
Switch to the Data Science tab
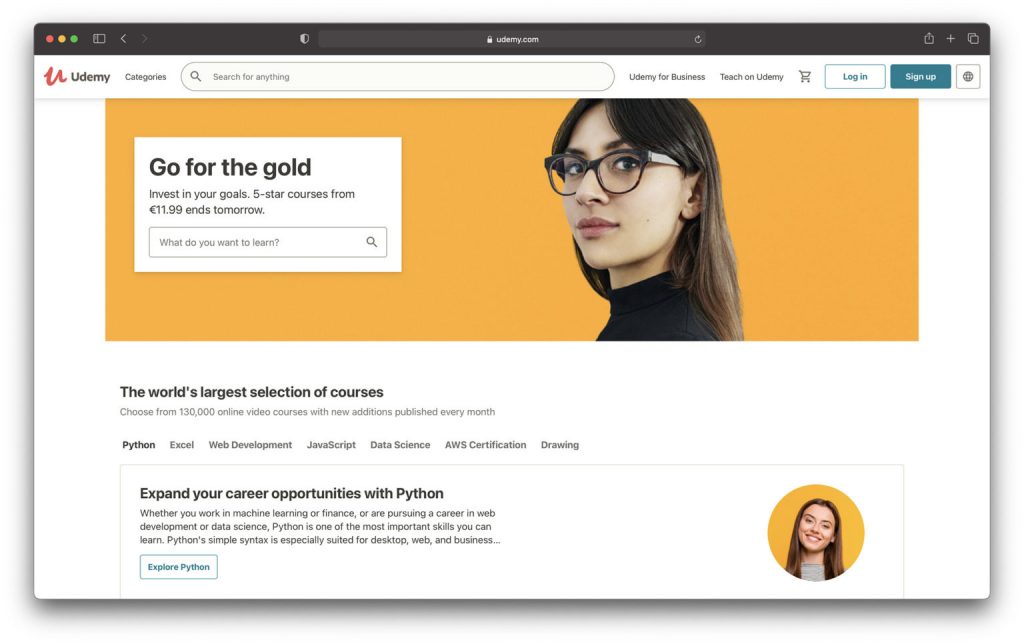[400, 445]
